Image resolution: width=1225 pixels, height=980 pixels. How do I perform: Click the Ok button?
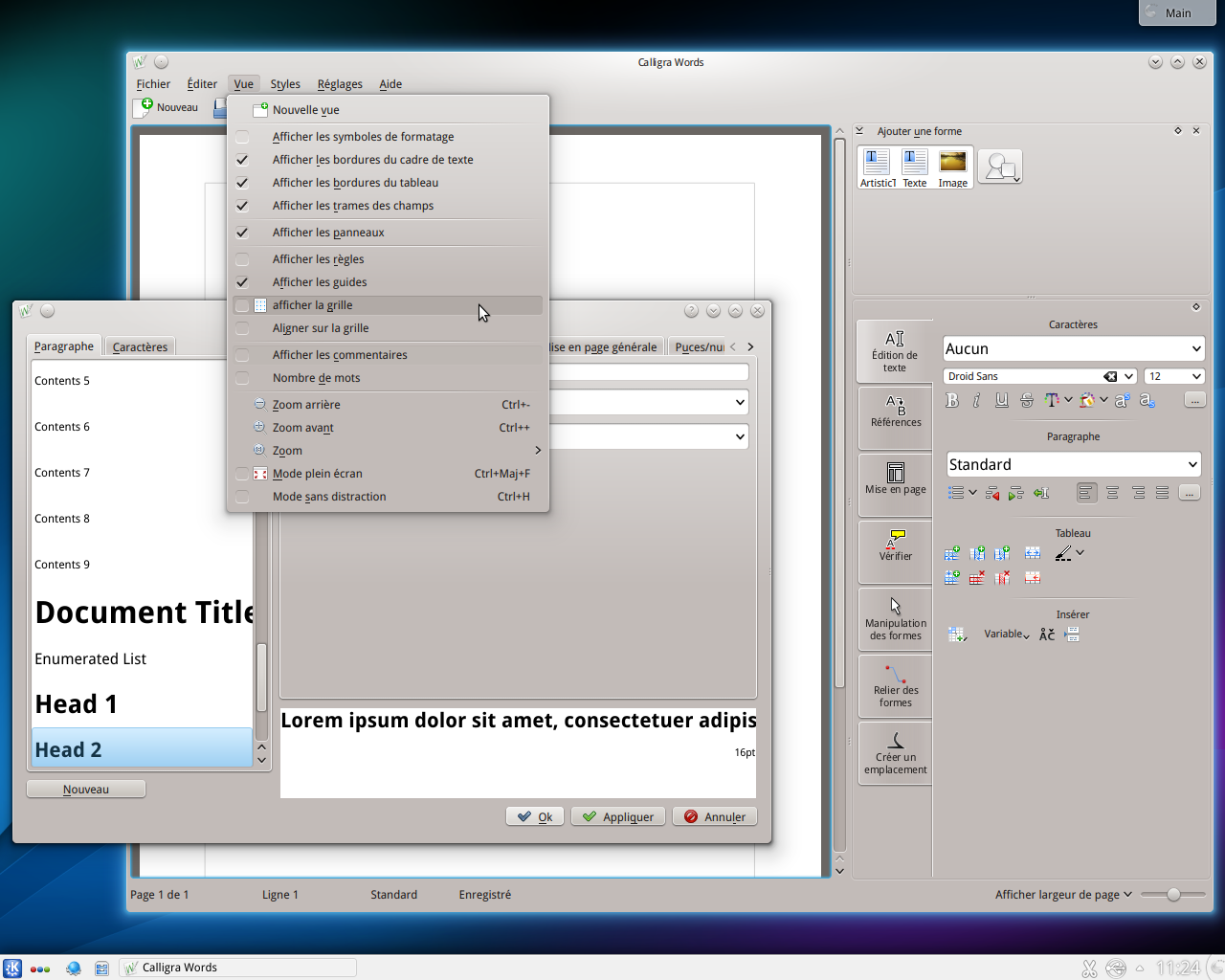tap(535, 816)
